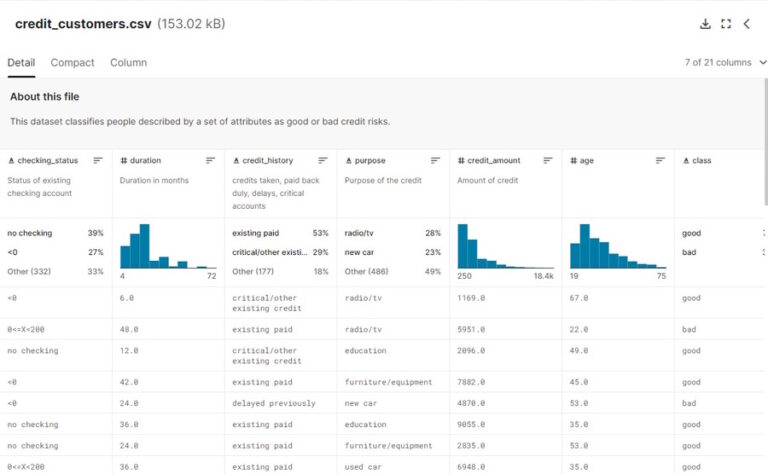Sort by credit_amount column icon
The height and width of the screenshot is (474, 768).
[x=547, y=160]
